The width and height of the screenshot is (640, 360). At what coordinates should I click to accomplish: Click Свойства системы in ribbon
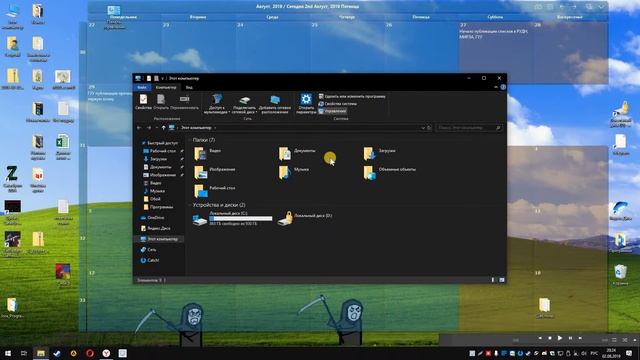coord(337,104)
